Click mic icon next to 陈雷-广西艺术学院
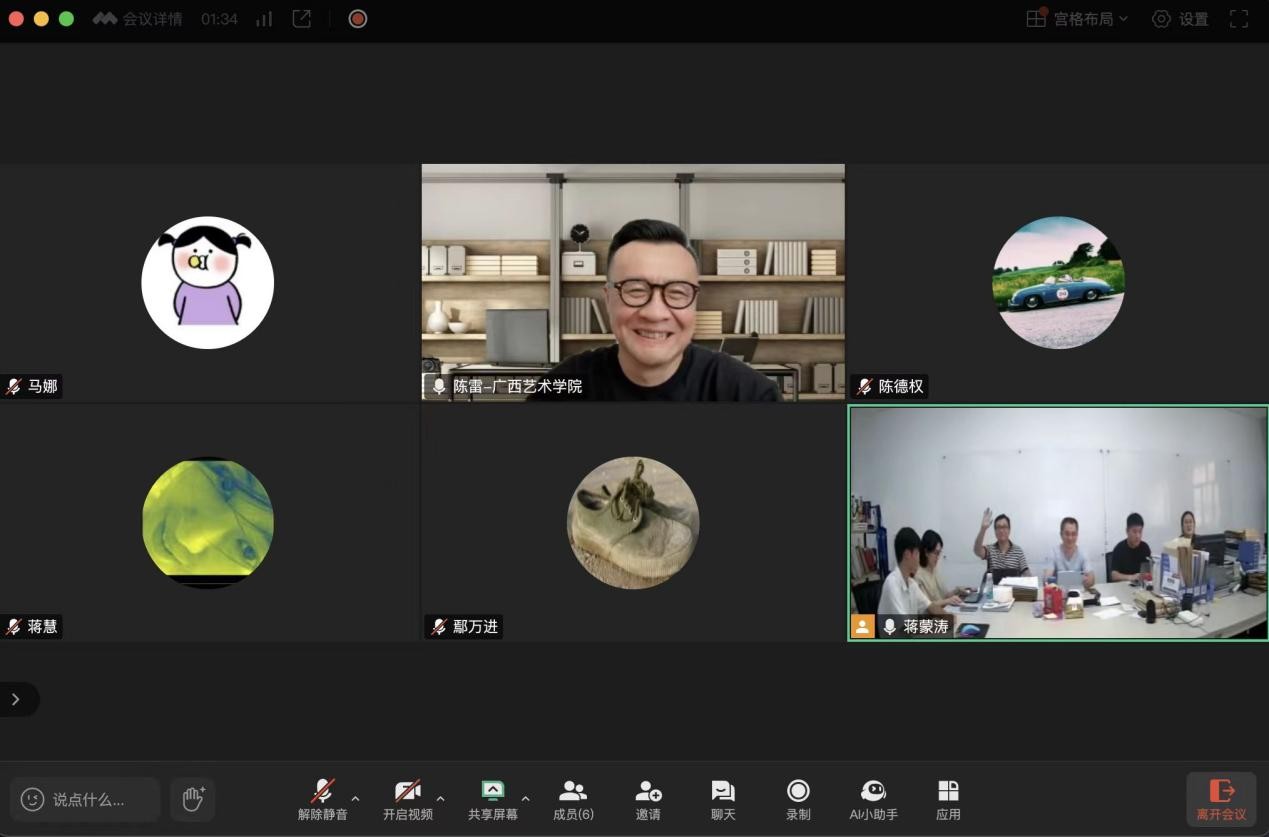1269x837 pixels. pos(439,386)
